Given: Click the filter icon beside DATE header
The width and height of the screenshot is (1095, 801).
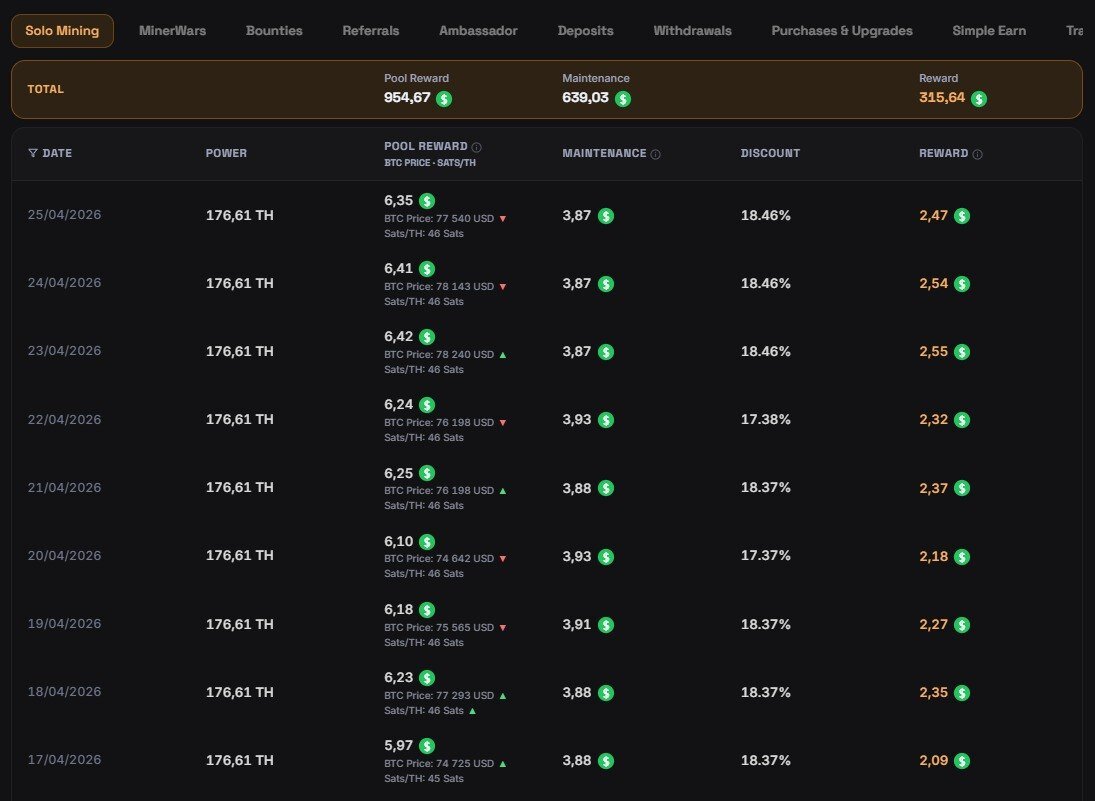Looking at the screenshot, I should click(33, 154).
